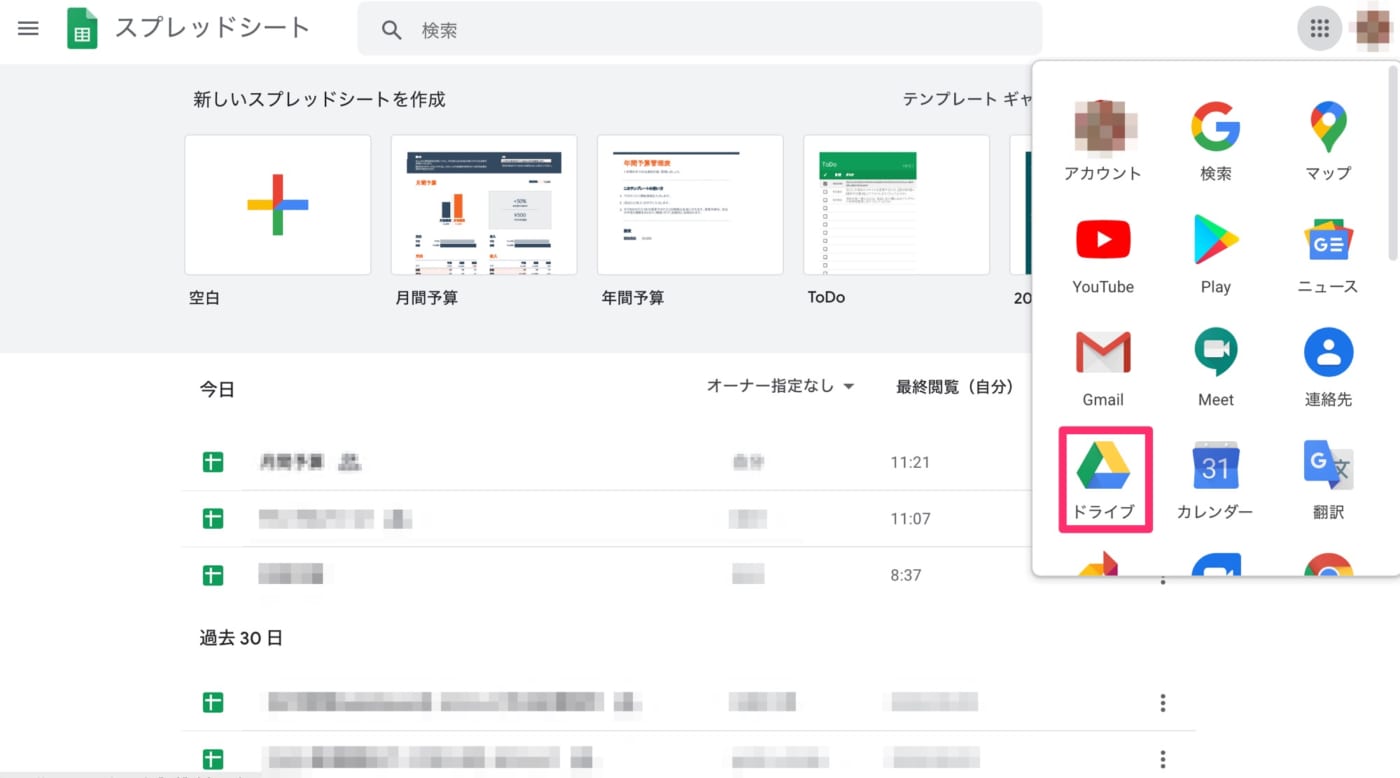Click the apps panel scrollbar
This screenshot has width=1400, height=778.
(x=1393, y=165)
